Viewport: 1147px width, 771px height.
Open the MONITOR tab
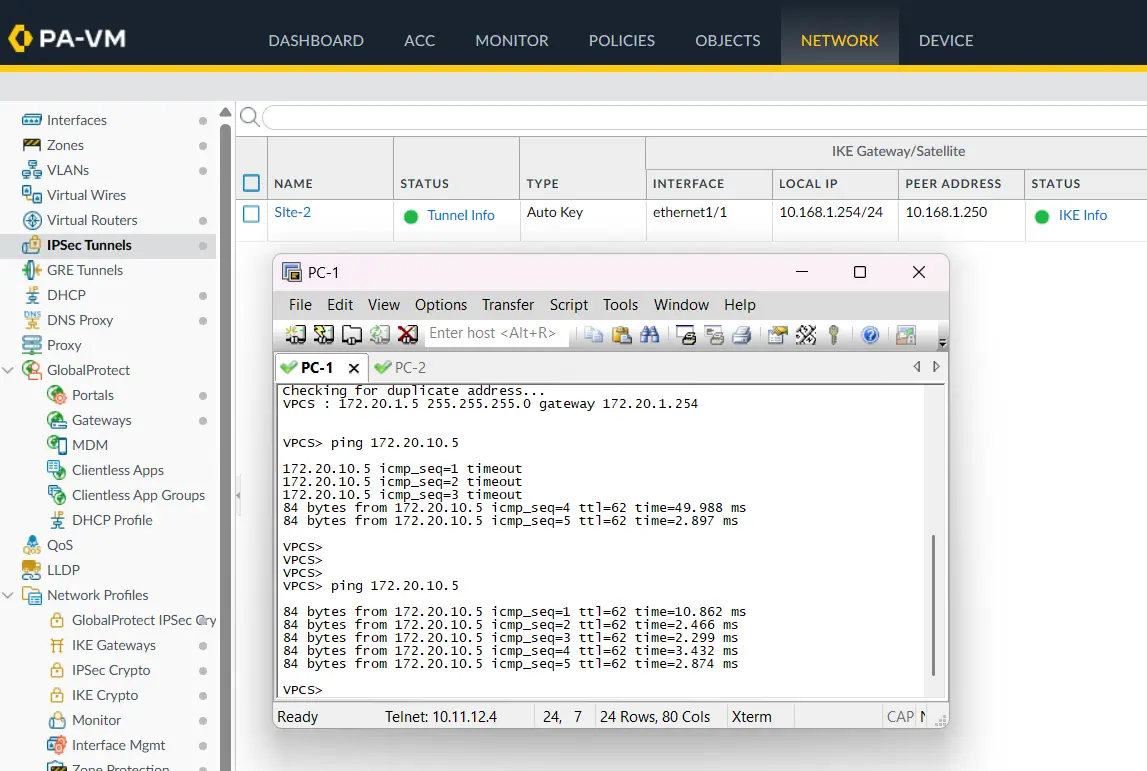pyautogui.click(x=512, y=40)
